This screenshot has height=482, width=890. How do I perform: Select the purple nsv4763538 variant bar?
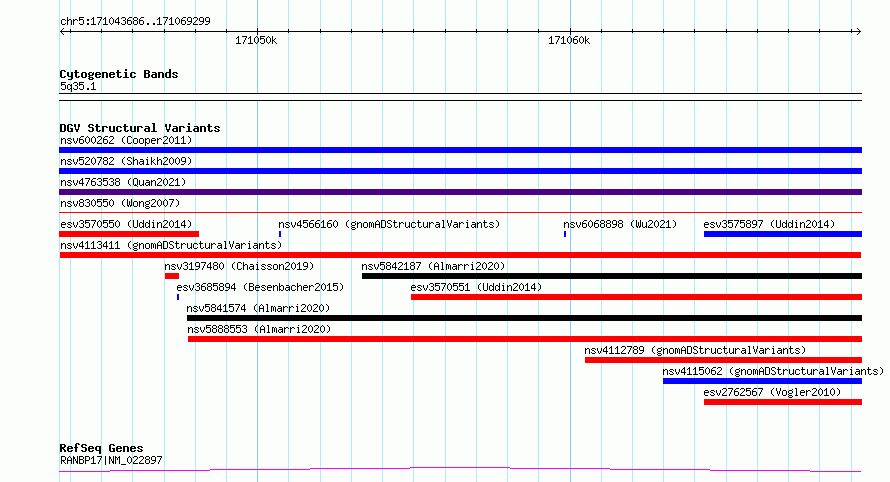(x=460, y=192)
